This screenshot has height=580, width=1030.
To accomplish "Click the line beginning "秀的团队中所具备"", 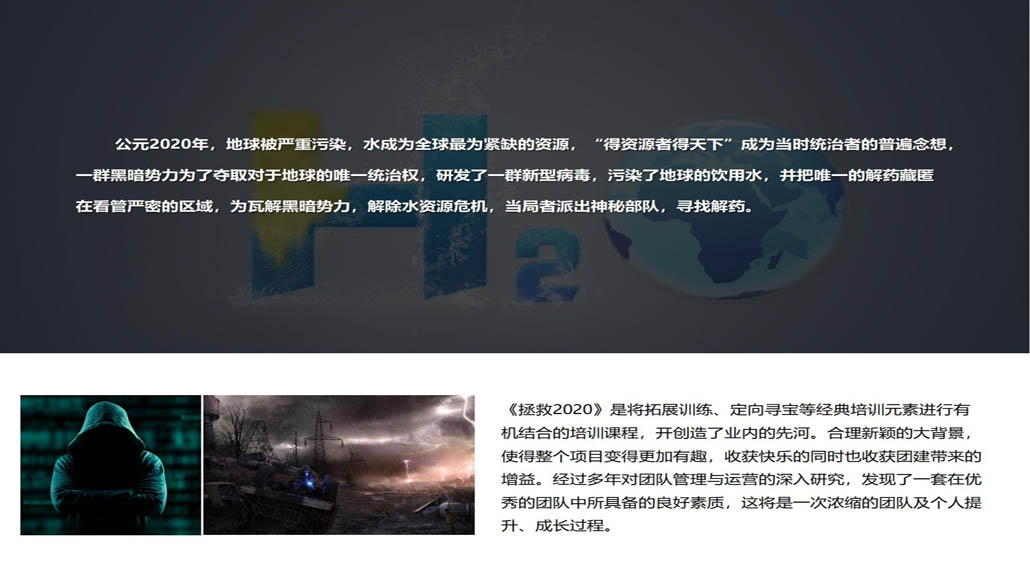I will click(741, 502).
